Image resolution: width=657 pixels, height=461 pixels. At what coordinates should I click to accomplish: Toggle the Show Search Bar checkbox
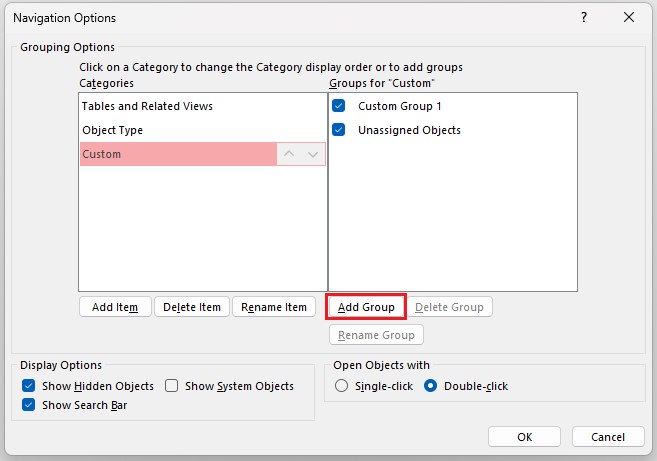coord(28,405)
